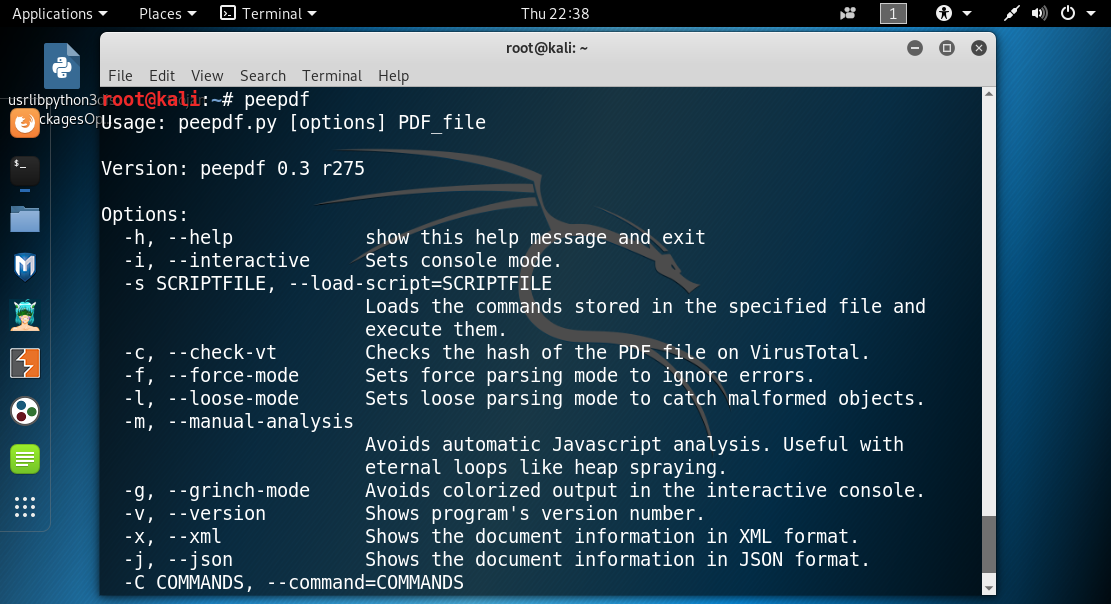1111x604 pixels.
Task: Open Armitage icon in dock
Action: (x=25, y=315)
